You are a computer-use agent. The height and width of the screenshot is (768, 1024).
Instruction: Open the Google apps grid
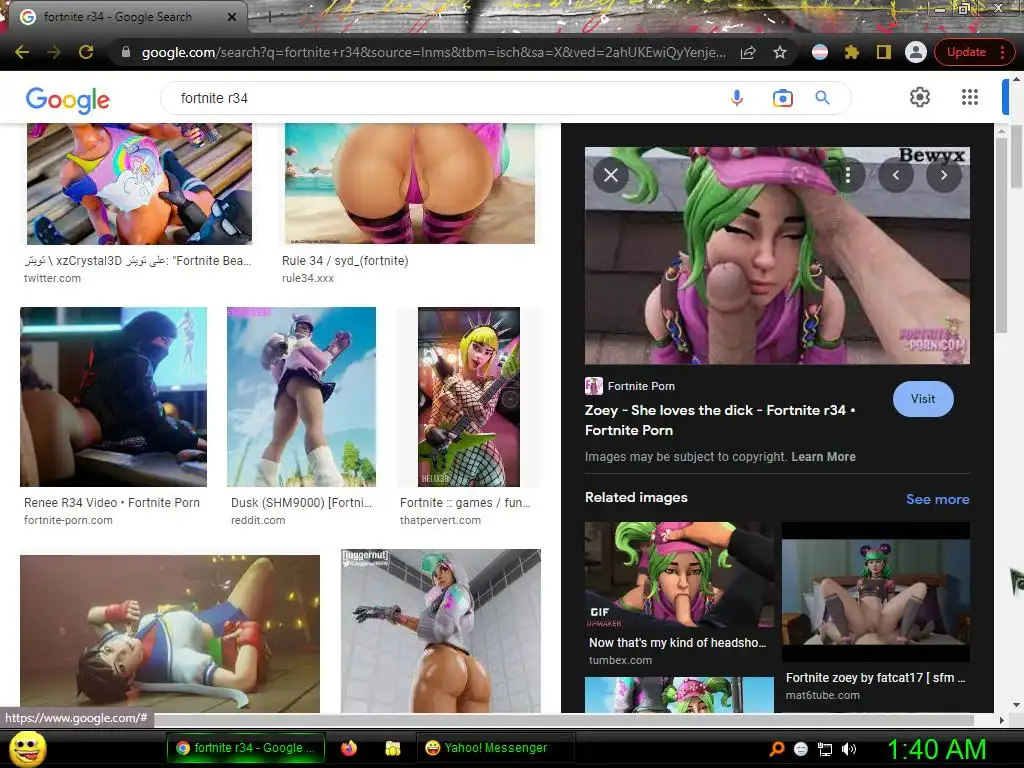[x=970, y=97]
